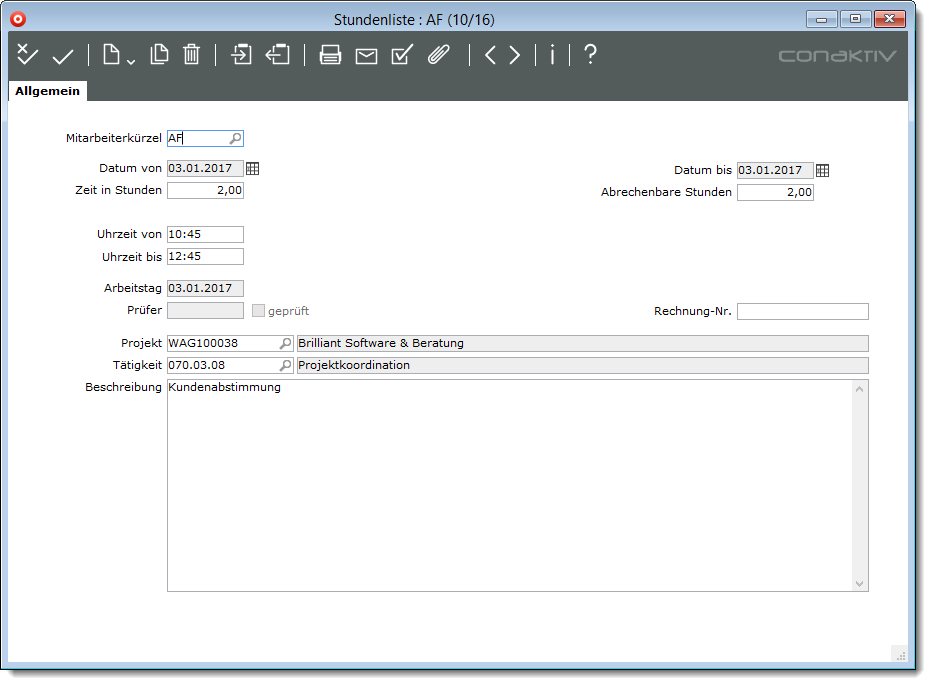Go to the previous record arrow
931x685 pixels.
pos(490,55)
